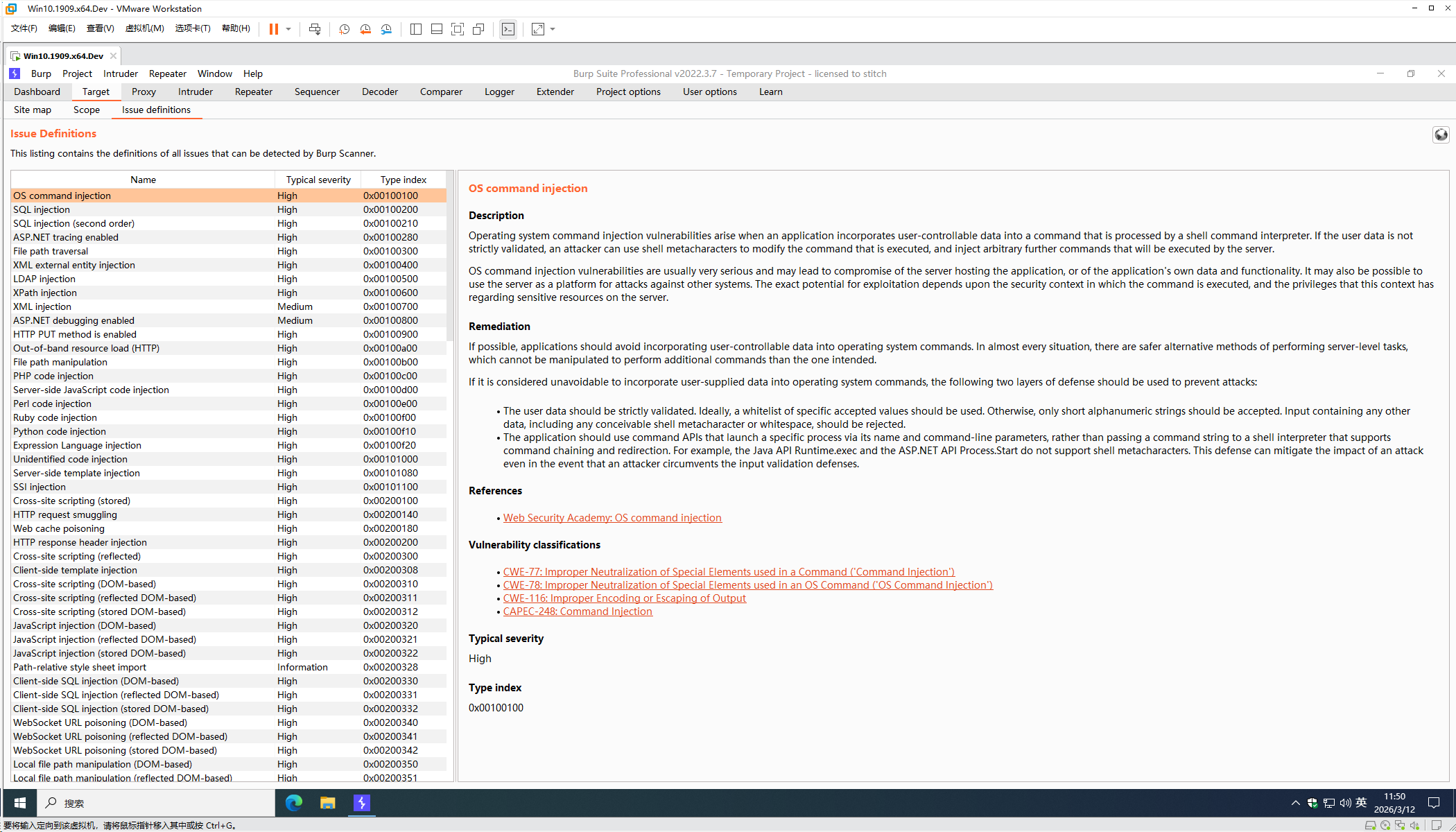Open the power options dropdown arrow
This screenshot has width=1456, height=832.
pos(288,29)
